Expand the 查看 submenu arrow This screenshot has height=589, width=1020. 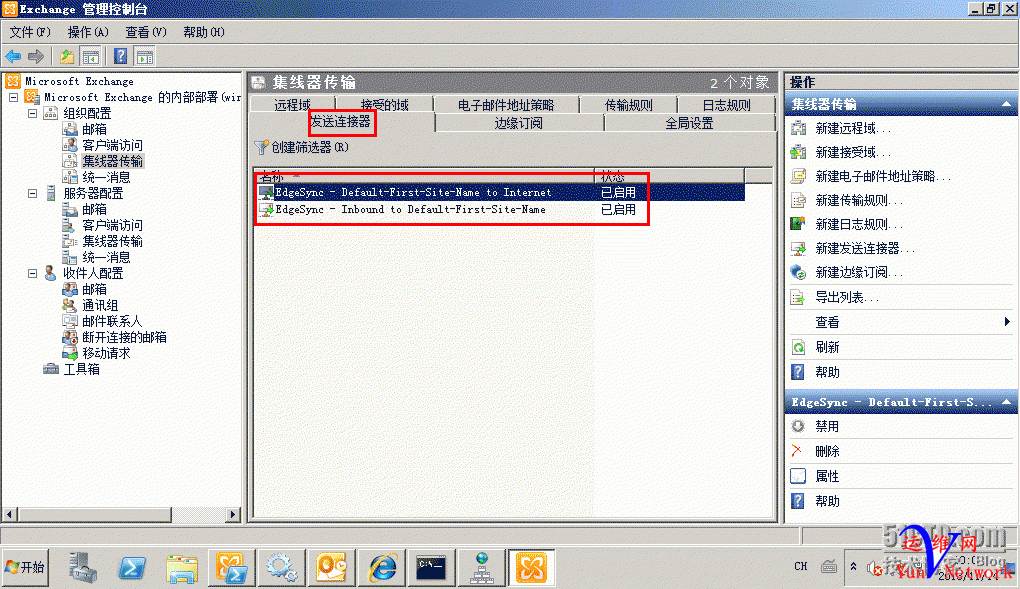point(1007,322)
